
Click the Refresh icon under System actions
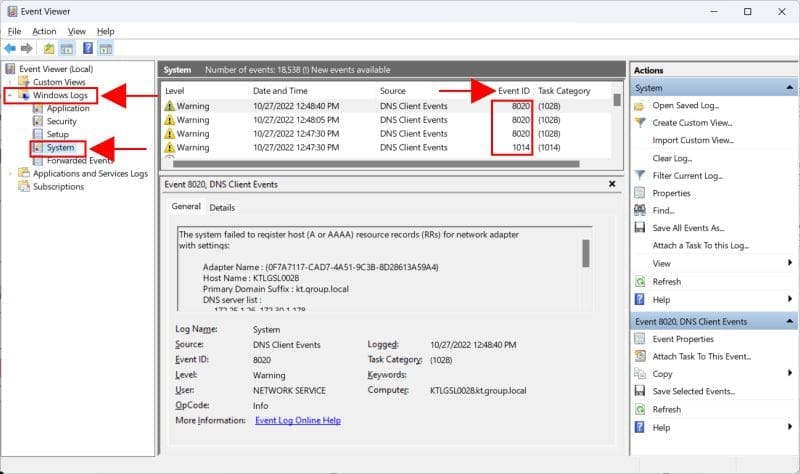(x=640, y=281)
